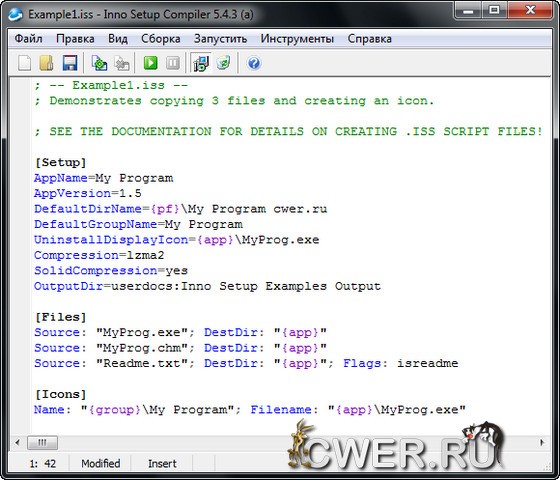The width and height of the screenshot is (560, 480).
Task: Click the [Files] section header
Action: pos(60,317)
